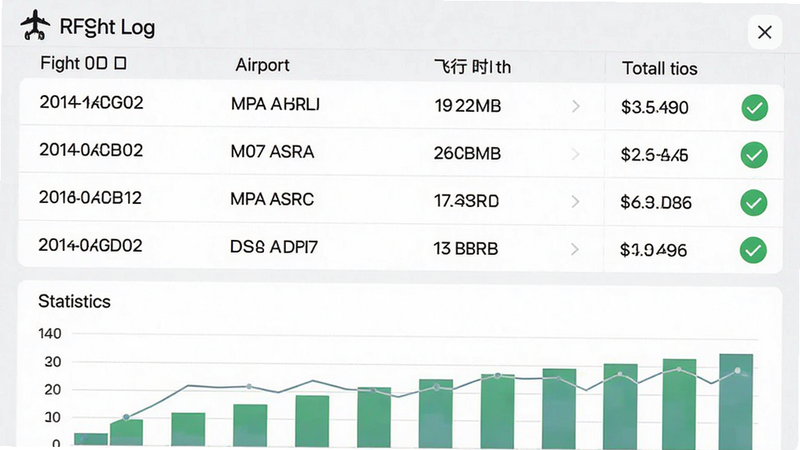Viewport: 800px width, 450px height.
Task: Click the $6.3.D86 total
Action: [656, 203]
